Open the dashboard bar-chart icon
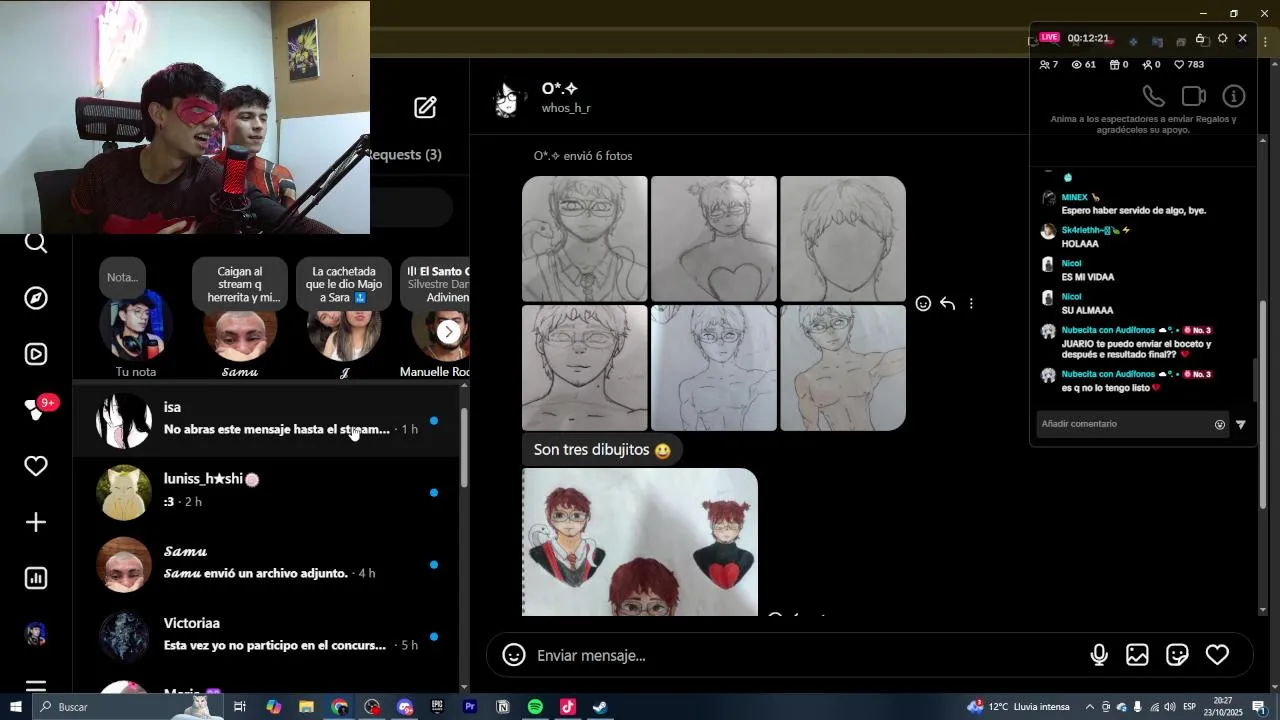This screenshot has width=1280, height=720. pos(36,578)
